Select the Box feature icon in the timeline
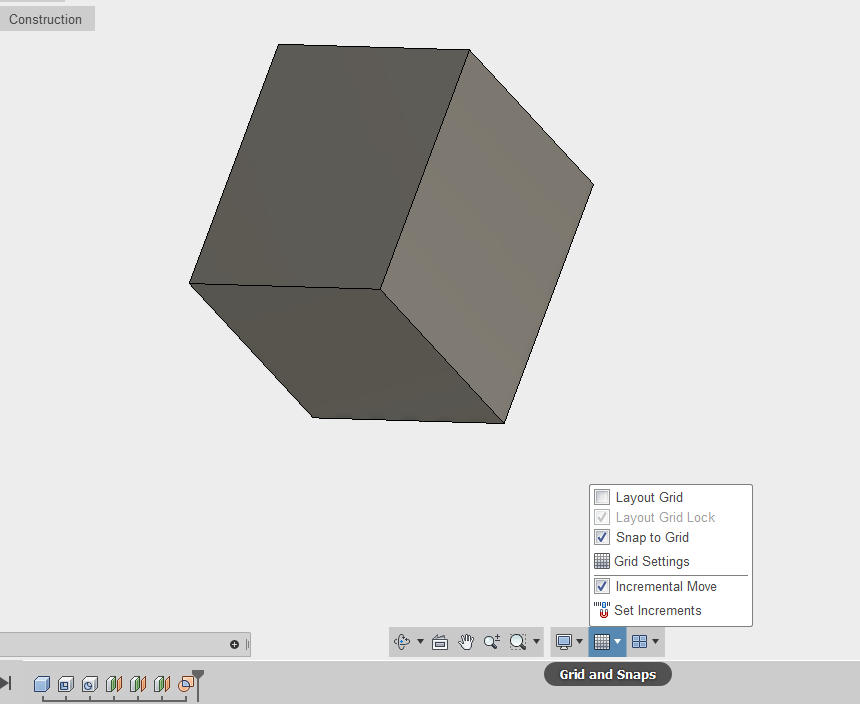860x704 pixels. (x=42, y=685)
